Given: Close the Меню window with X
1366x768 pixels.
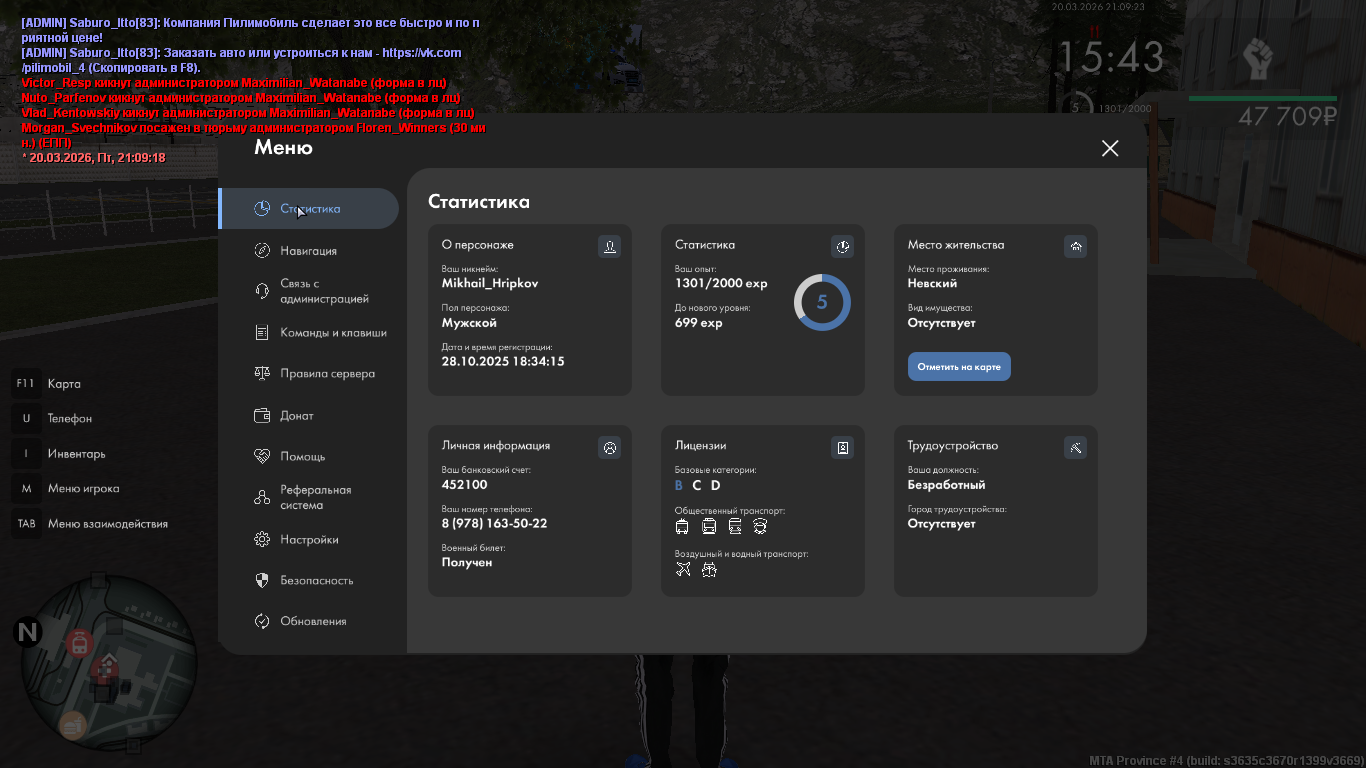Looking at the screenshot, I should 1110,148.
